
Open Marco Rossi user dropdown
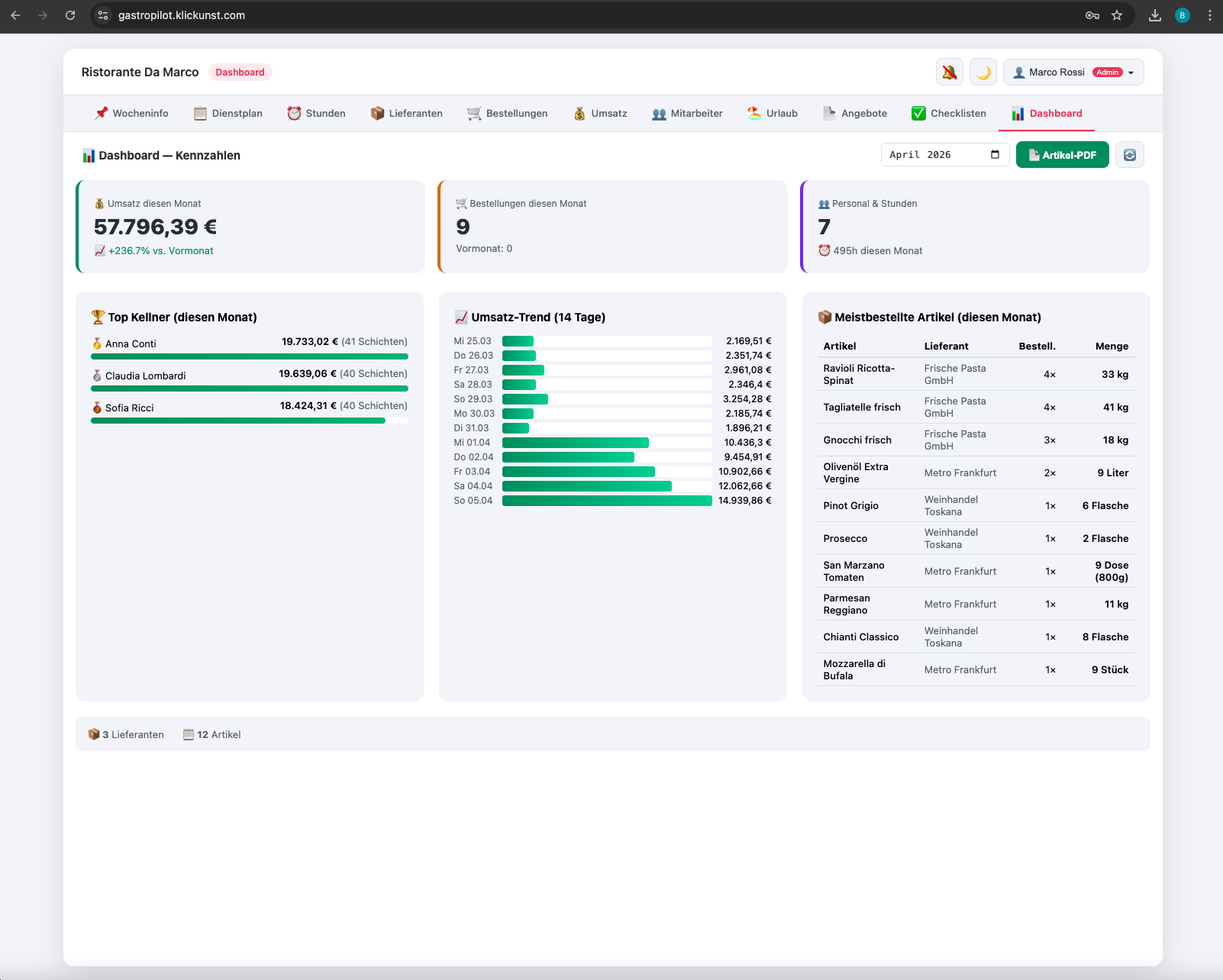coord(1073,73)
